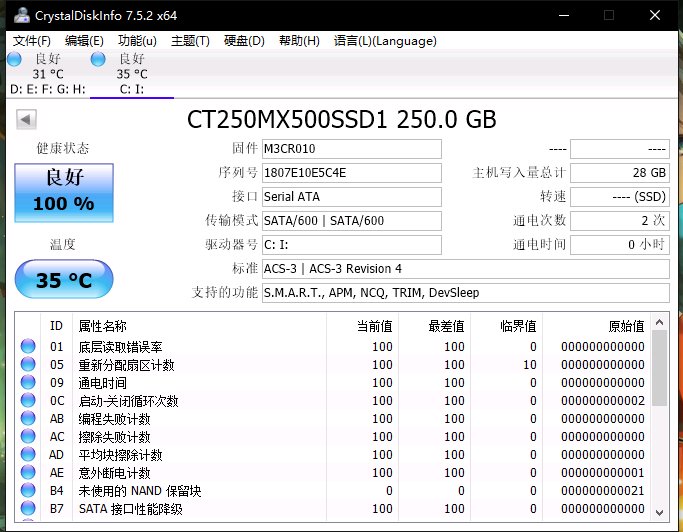Click threshold value 10 in row 05
This screenshot has height=532, width=683.
click(530, 365)
